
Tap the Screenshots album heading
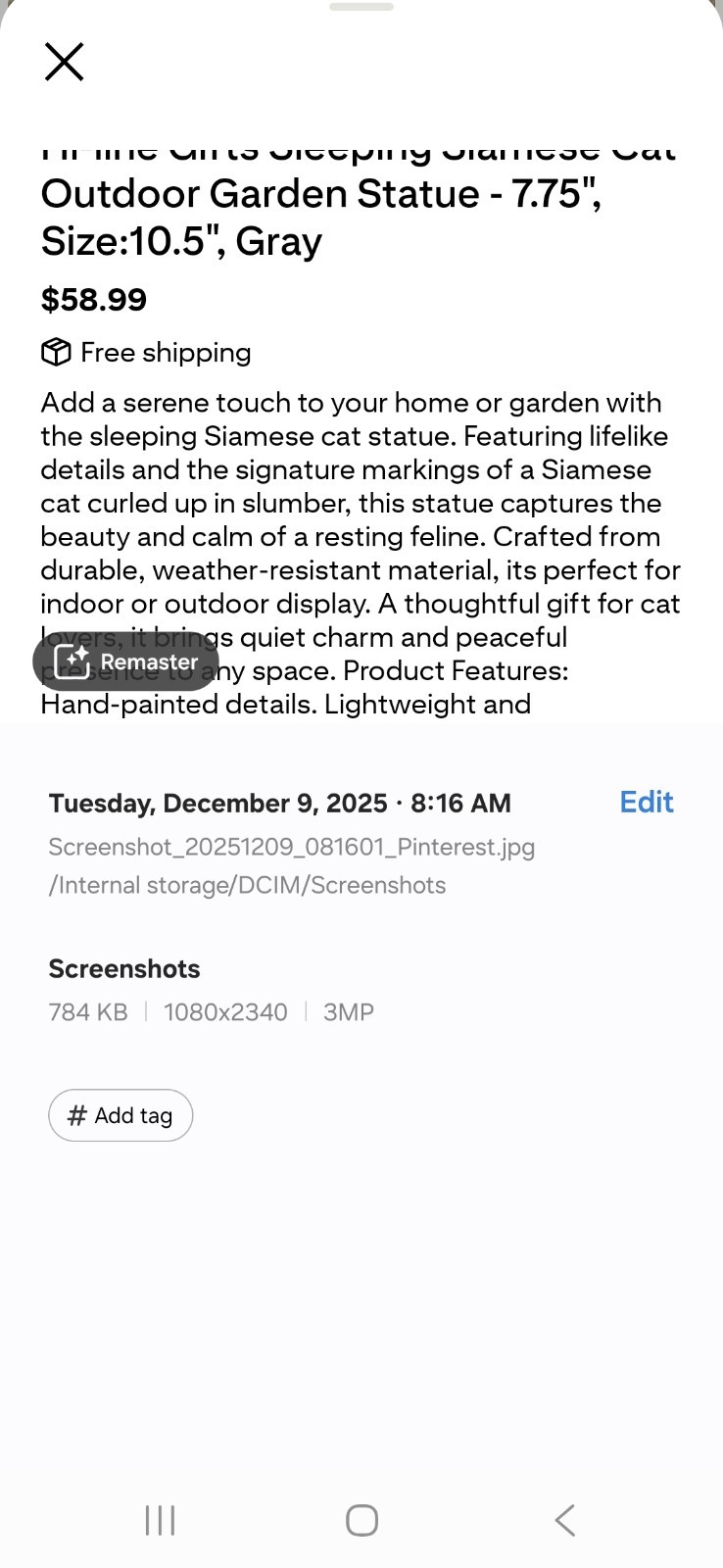(x=124, y=968)
